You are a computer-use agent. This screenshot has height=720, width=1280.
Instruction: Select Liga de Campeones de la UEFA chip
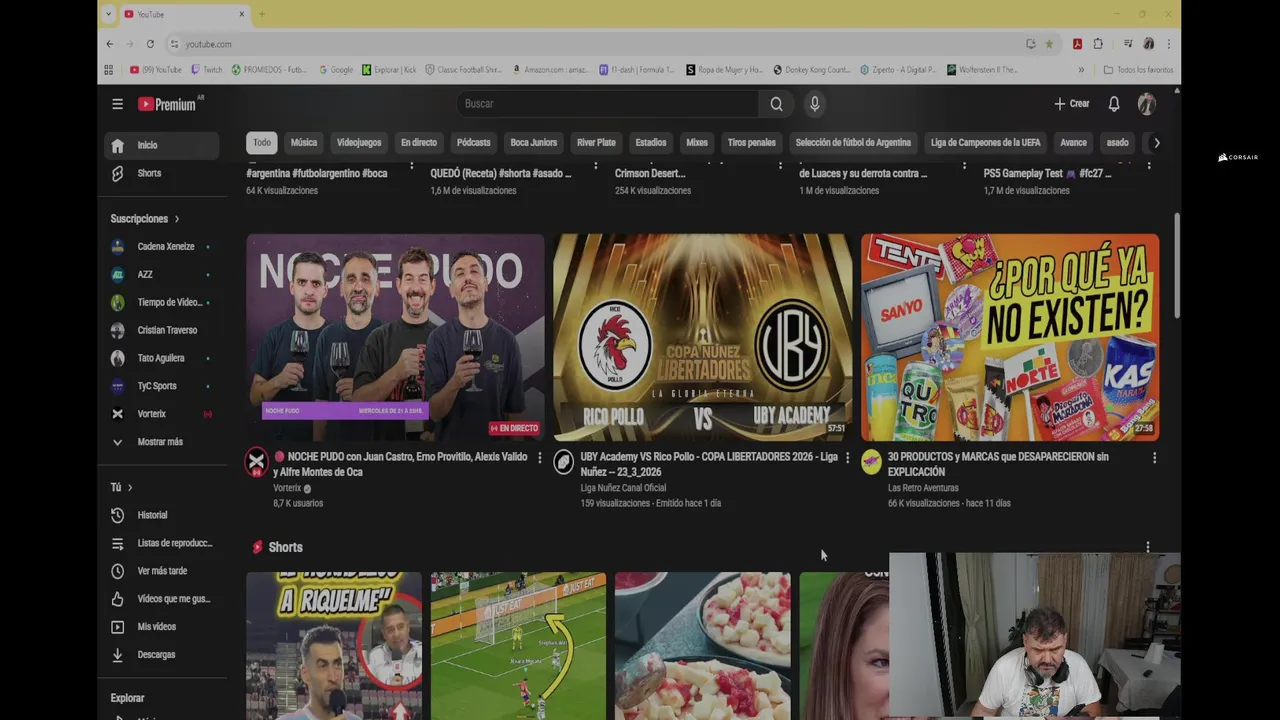click(986, 143)
